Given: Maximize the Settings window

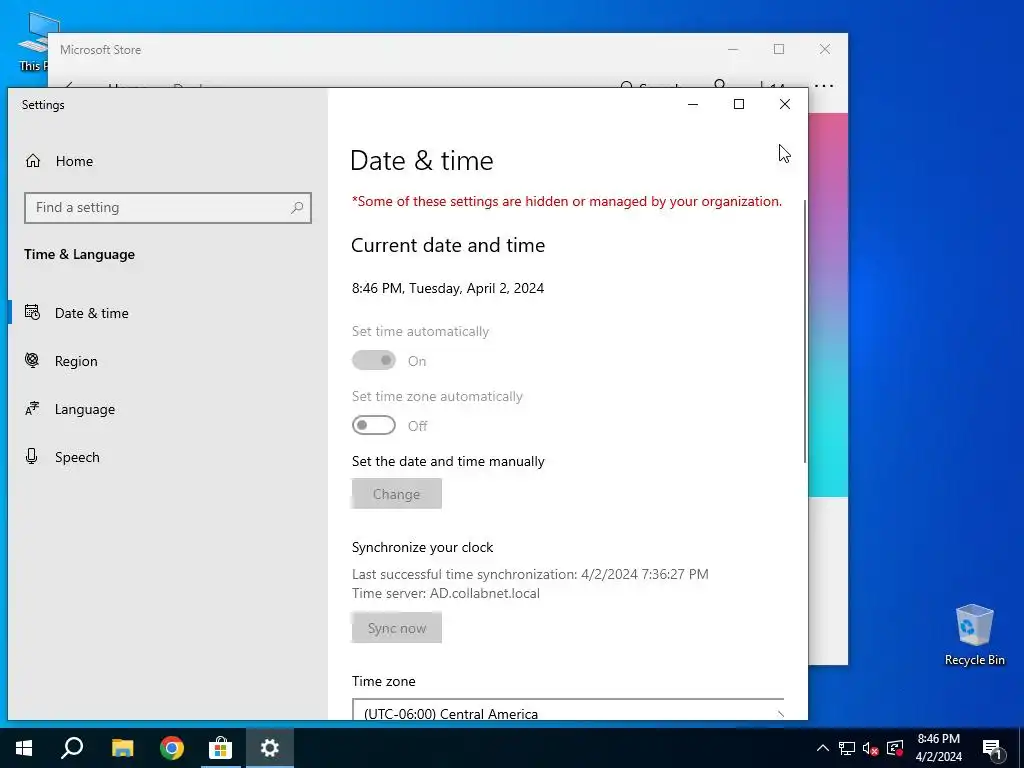Looking at the screenshot, I should coord(739,104).
